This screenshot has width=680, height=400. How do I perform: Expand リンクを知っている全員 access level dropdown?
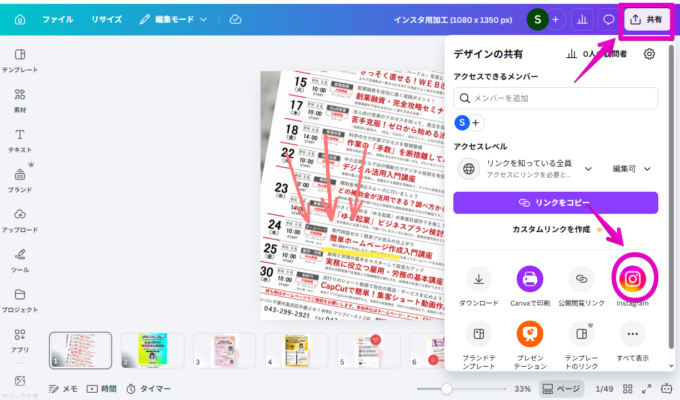click(586, 170)
